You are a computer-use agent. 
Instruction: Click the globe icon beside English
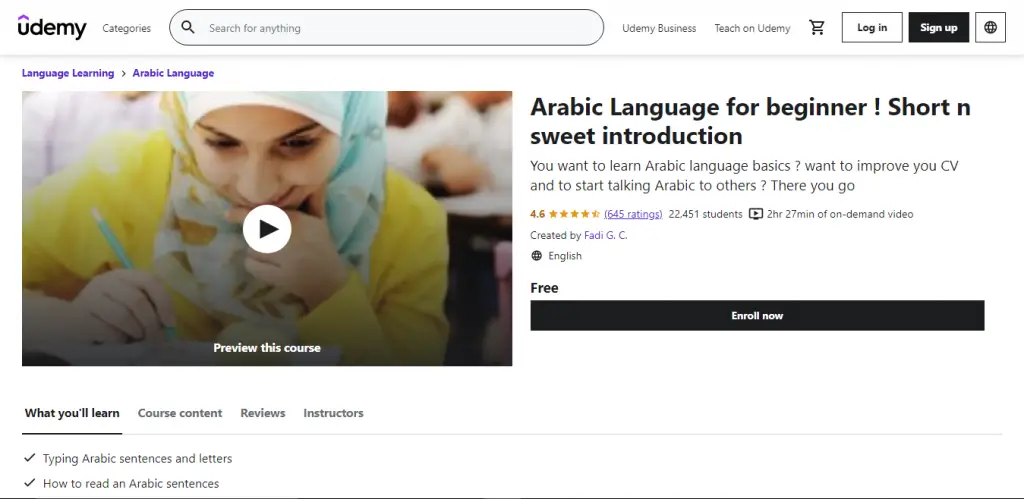click(x=537, y=256)
